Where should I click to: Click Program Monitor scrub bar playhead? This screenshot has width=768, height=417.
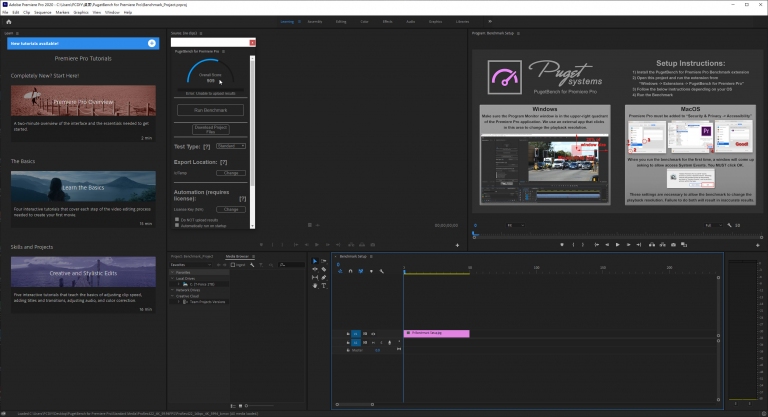pos(475,234)
